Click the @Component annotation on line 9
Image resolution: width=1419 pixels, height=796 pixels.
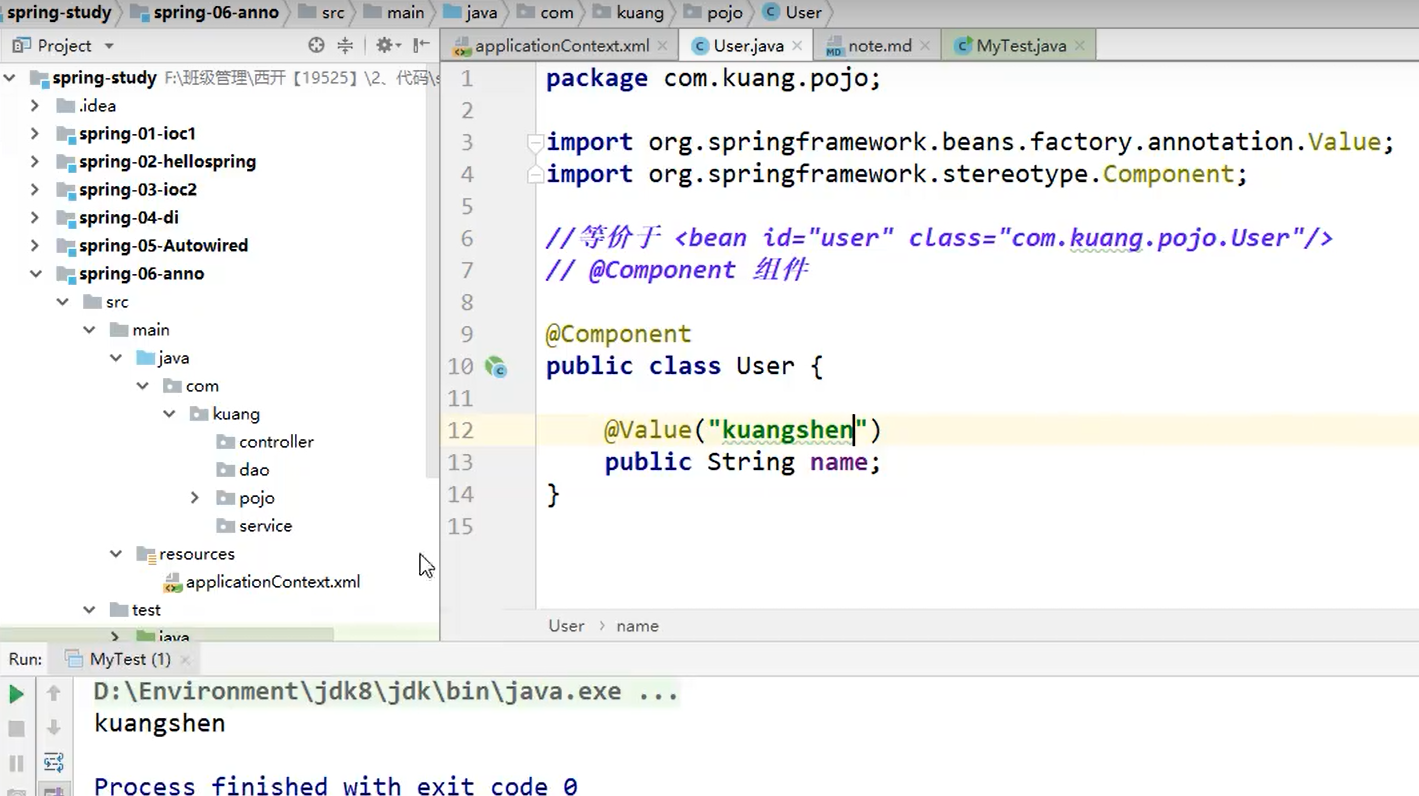tap(618, 334)
